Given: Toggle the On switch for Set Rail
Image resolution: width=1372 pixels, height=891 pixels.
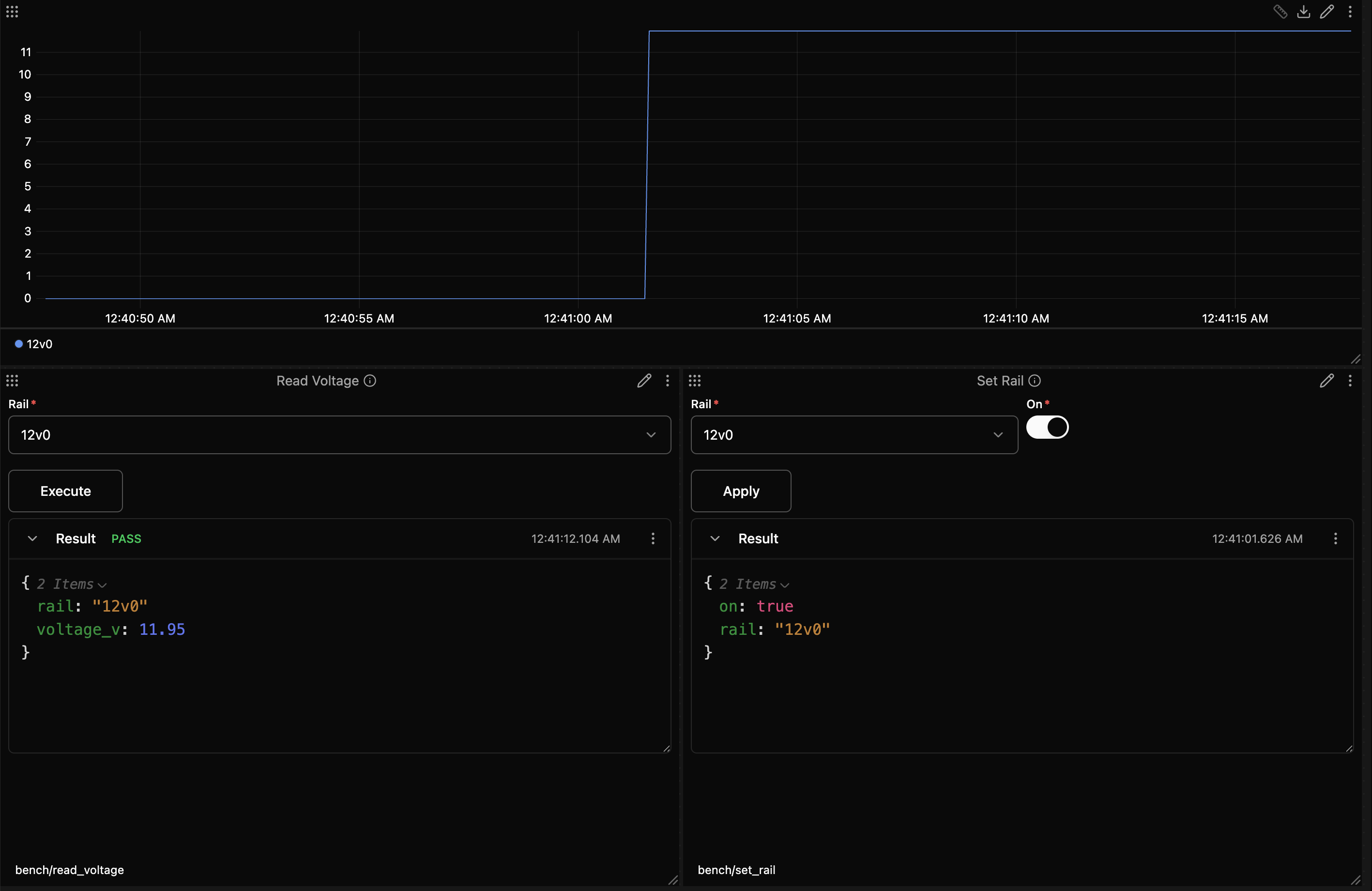Looking at the screenshot, I should (x=1048, y=427).
